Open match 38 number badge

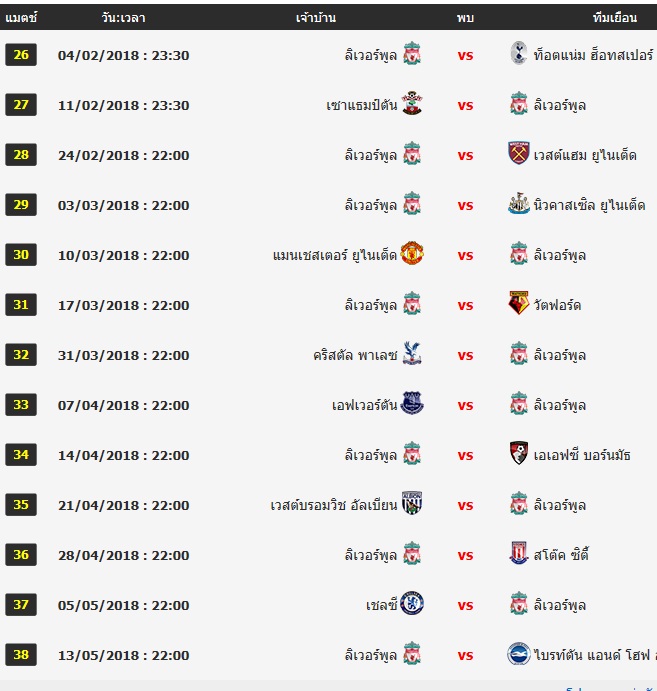21,655
